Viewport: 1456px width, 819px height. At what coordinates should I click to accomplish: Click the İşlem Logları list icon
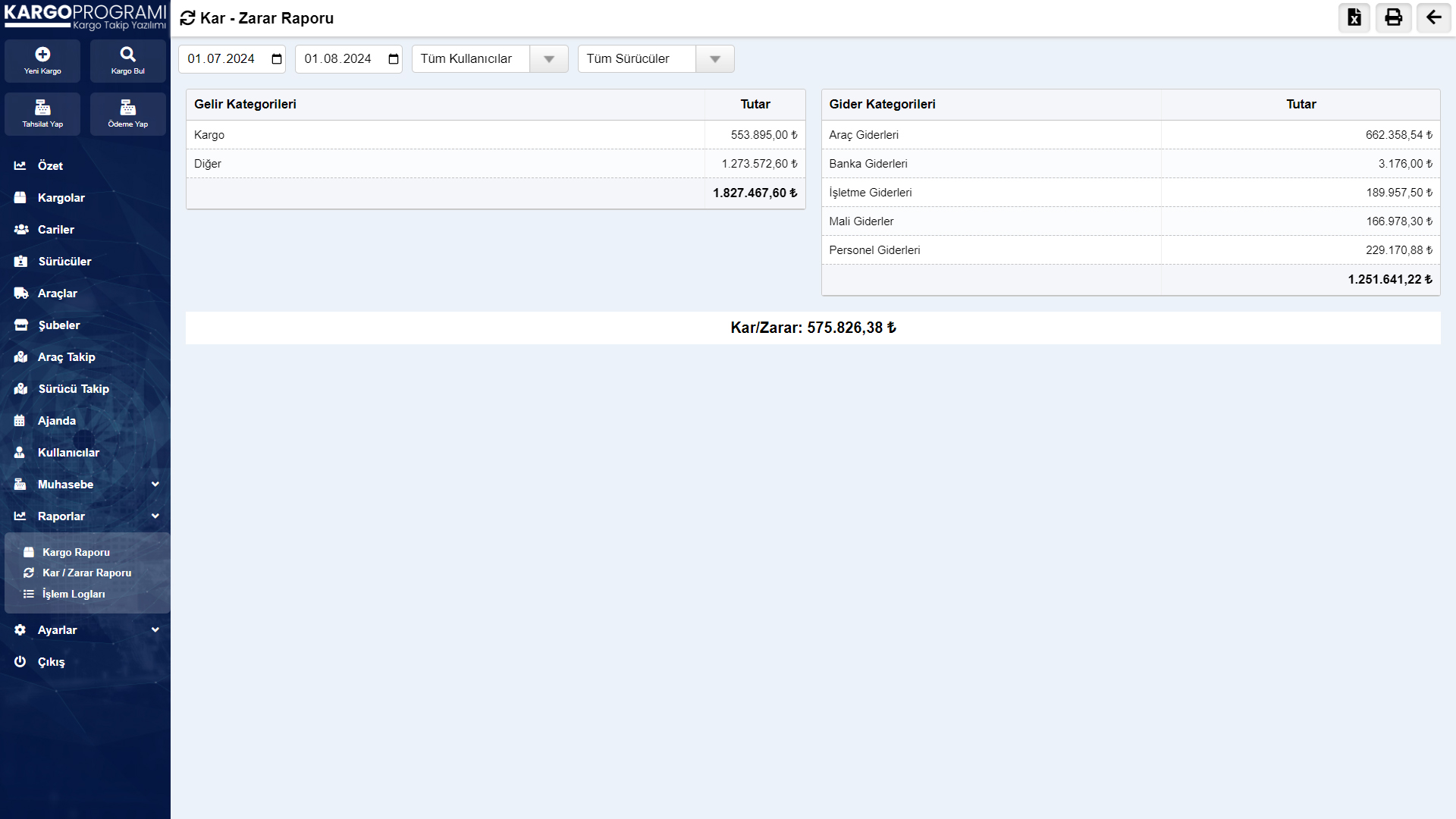[29, 594]
